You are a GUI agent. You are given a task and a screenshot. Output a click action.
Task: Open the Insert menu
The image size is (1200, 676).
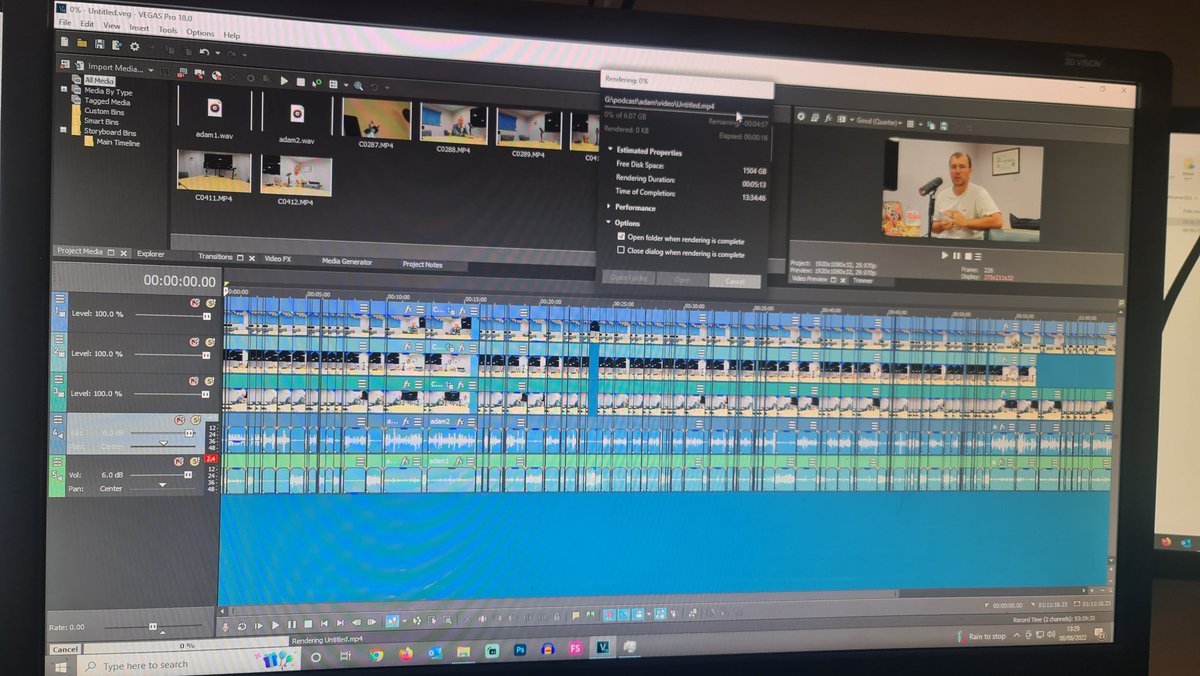[x=139, y=29]
